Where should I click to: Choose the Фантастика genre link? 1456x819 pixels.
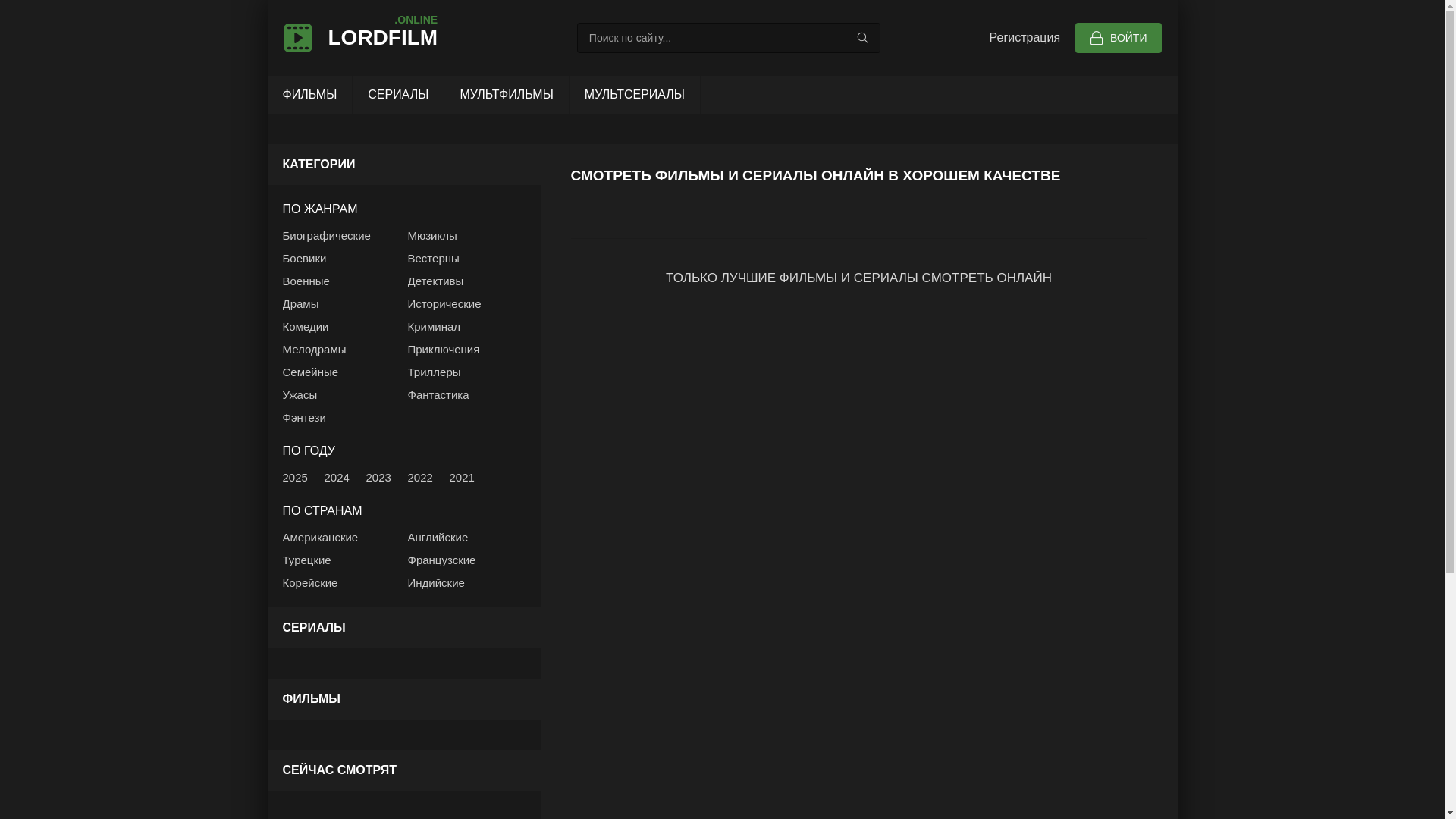pos(438,395)
